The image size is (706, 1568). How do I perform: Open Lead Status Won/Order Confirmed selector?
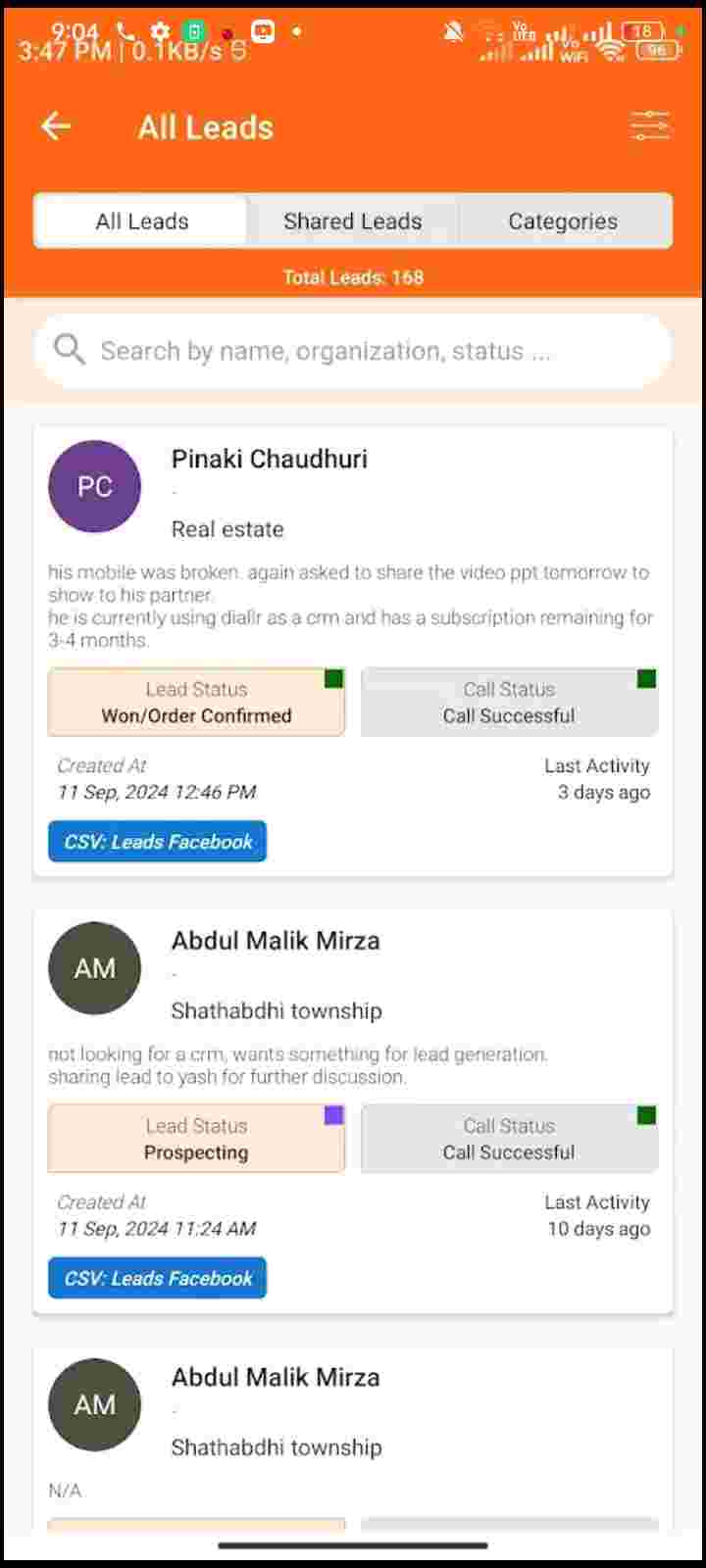pyautogui.click(x=196, y=702)
